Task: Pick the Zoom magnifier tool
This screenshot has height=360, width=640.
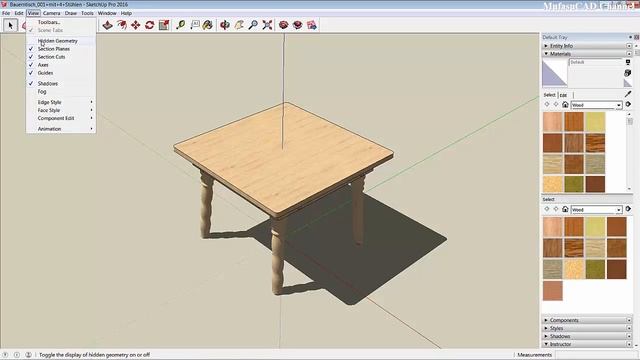Action: [x=253, y=25]
